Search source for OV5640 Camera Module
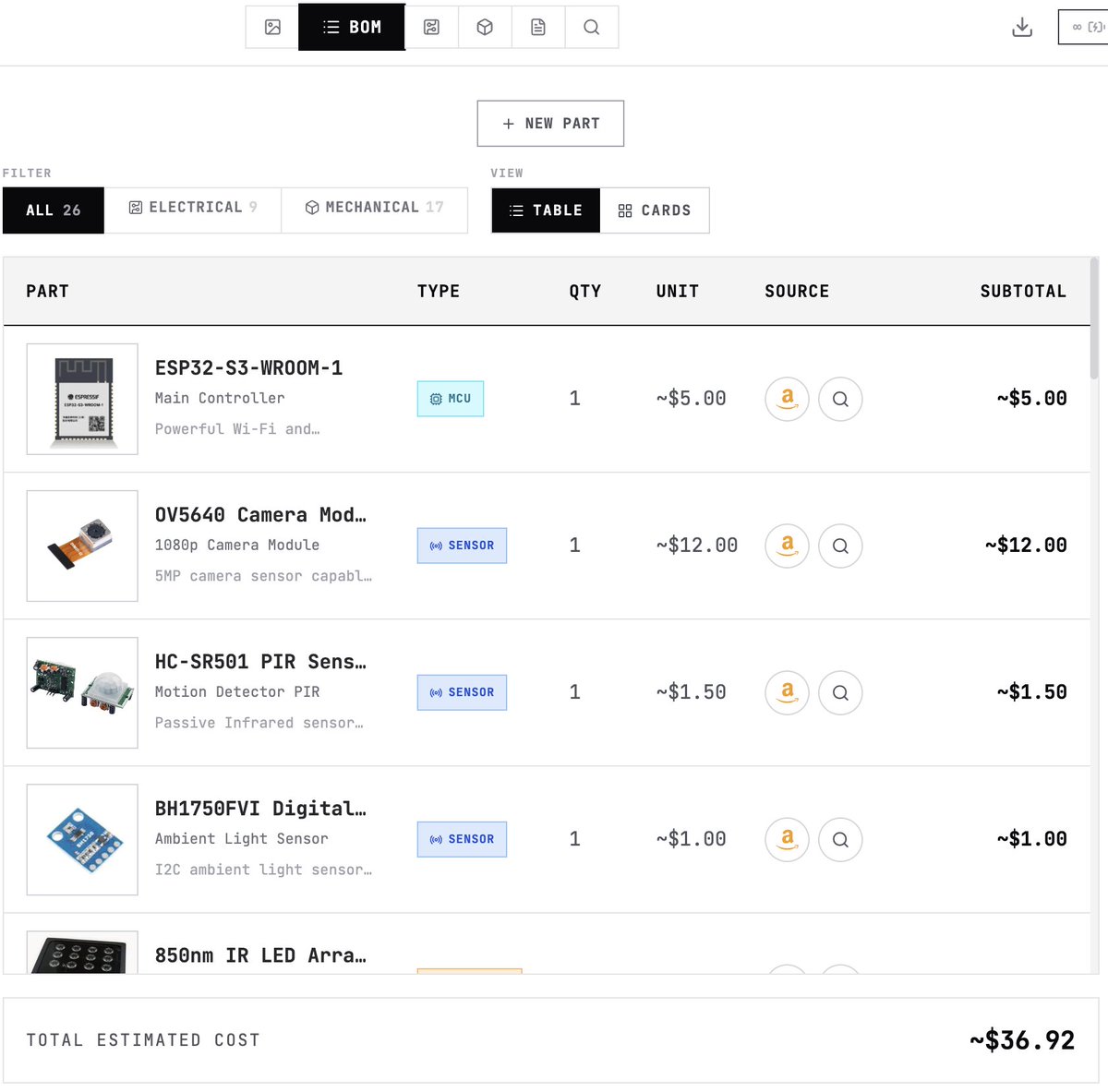Viewport: 1108px width, 1092px height. (840, 546)
